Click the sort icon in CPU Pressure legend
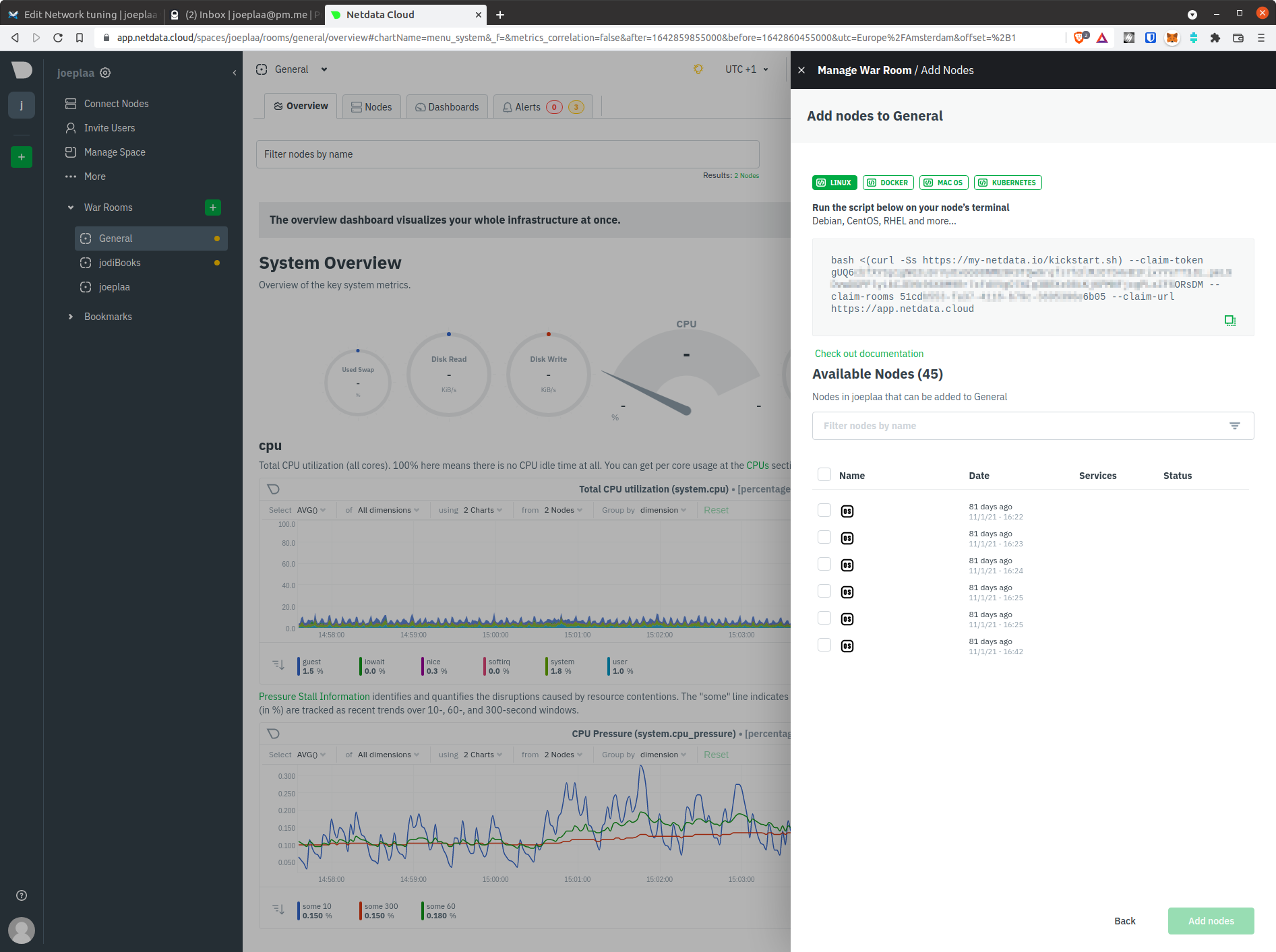 pos(278,910)
